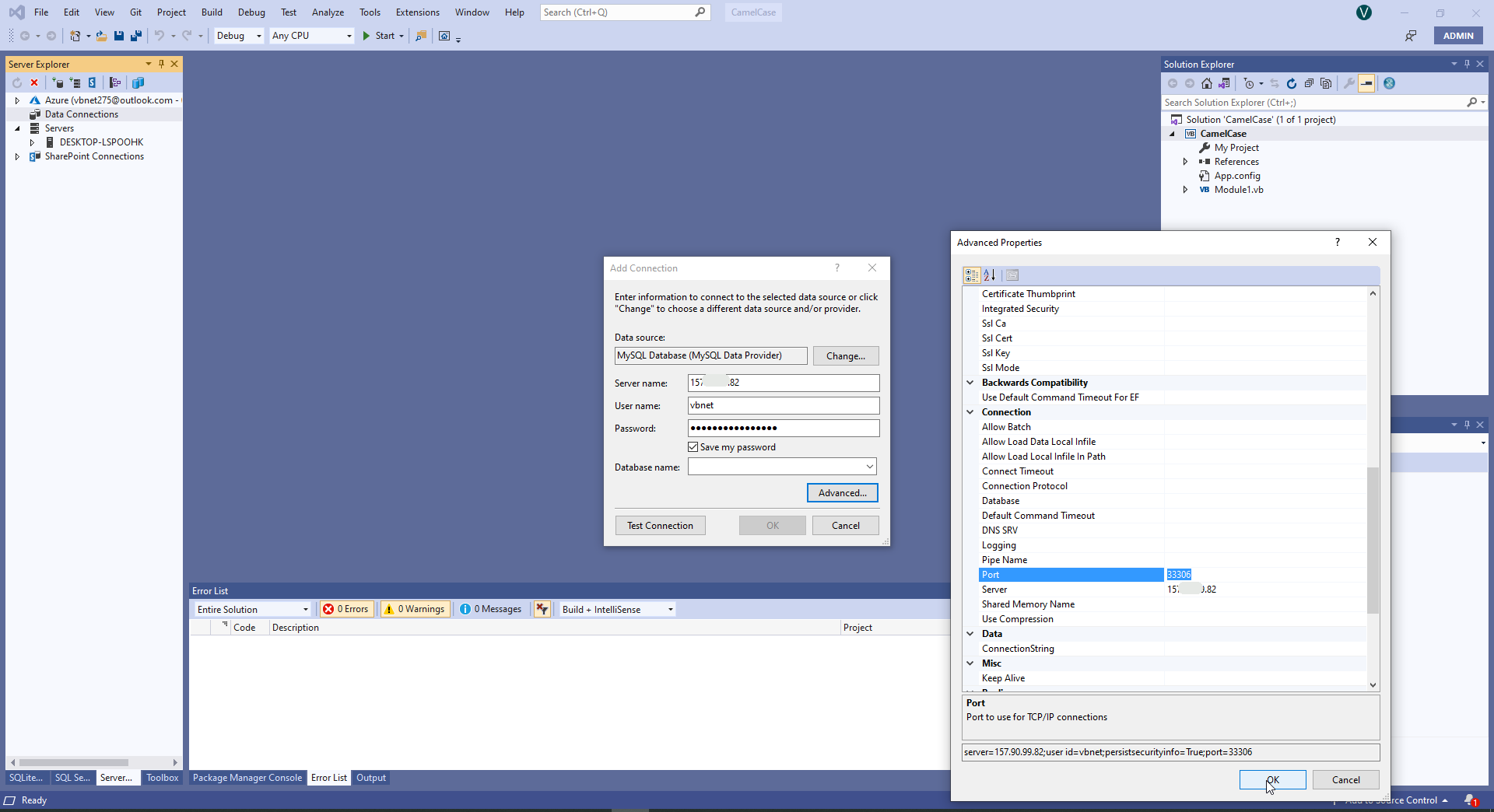Click the Search Solution Explorer box

[1313, 103]
